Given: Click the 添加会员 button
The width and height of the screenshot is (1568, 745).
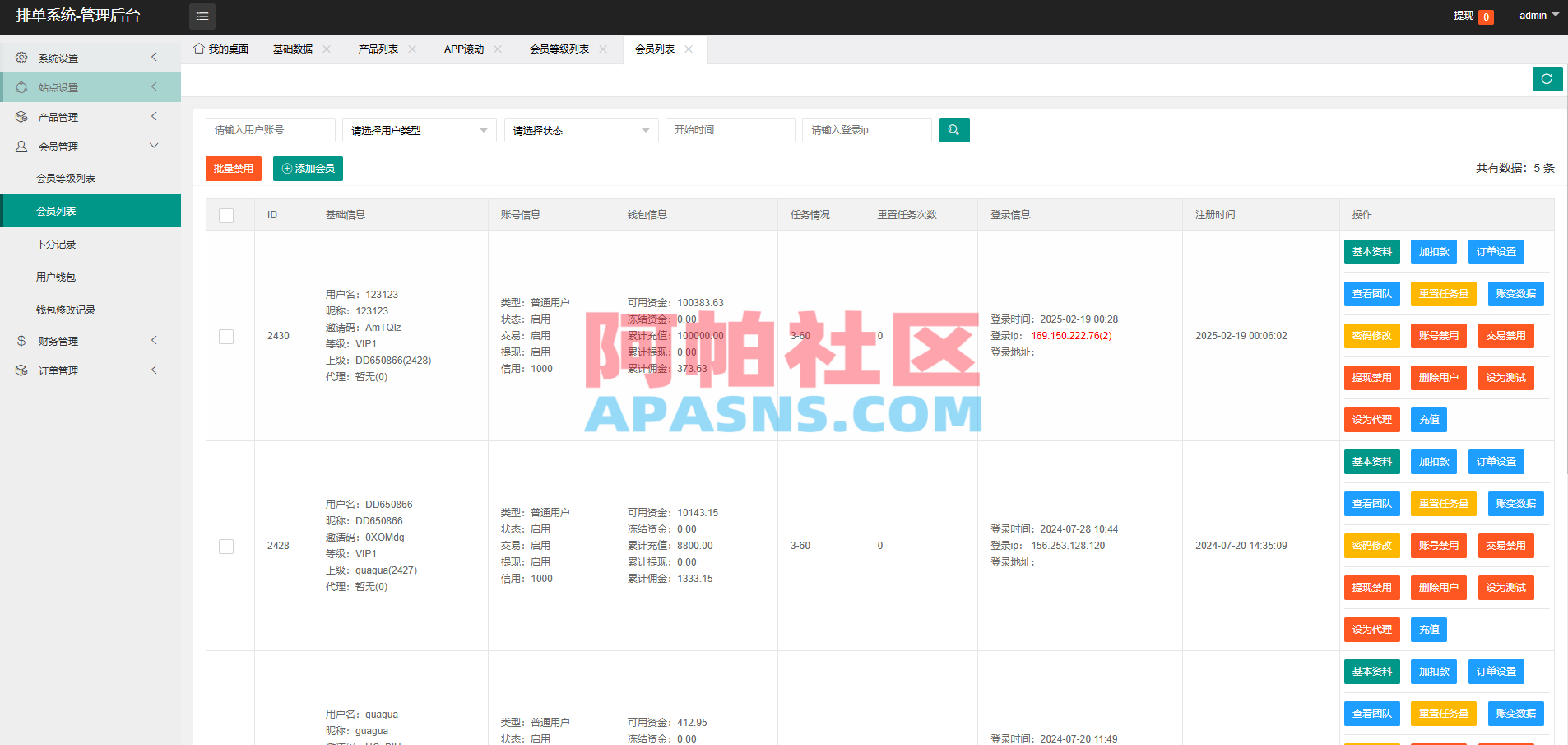Looking at the screenshot, I should pos(307,168).
